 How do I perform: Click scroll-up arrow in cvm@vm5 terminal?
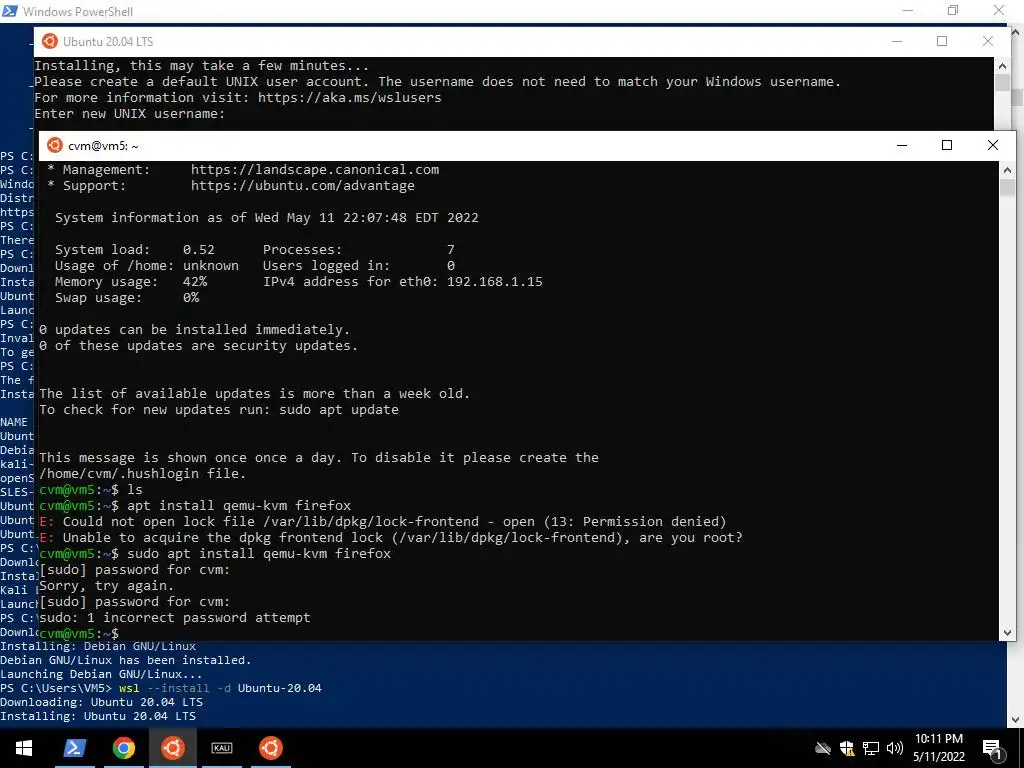pyautogui.click(x=1007, y=170)
